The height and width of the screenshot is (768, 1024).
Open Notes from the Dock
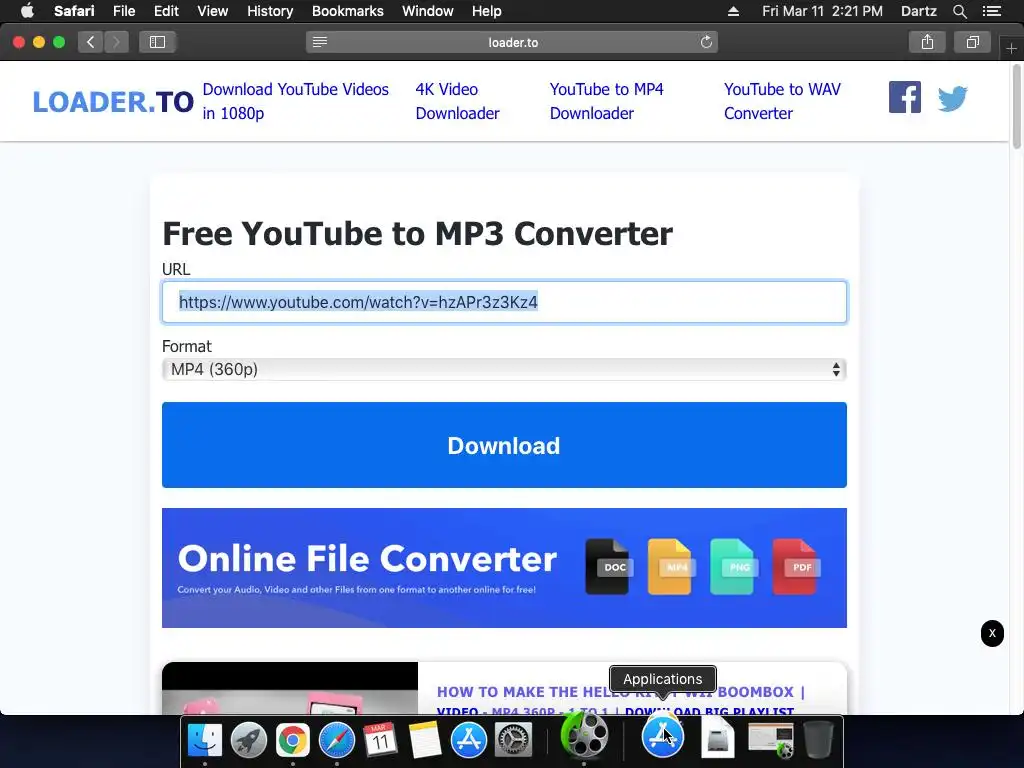click(425, 740)
